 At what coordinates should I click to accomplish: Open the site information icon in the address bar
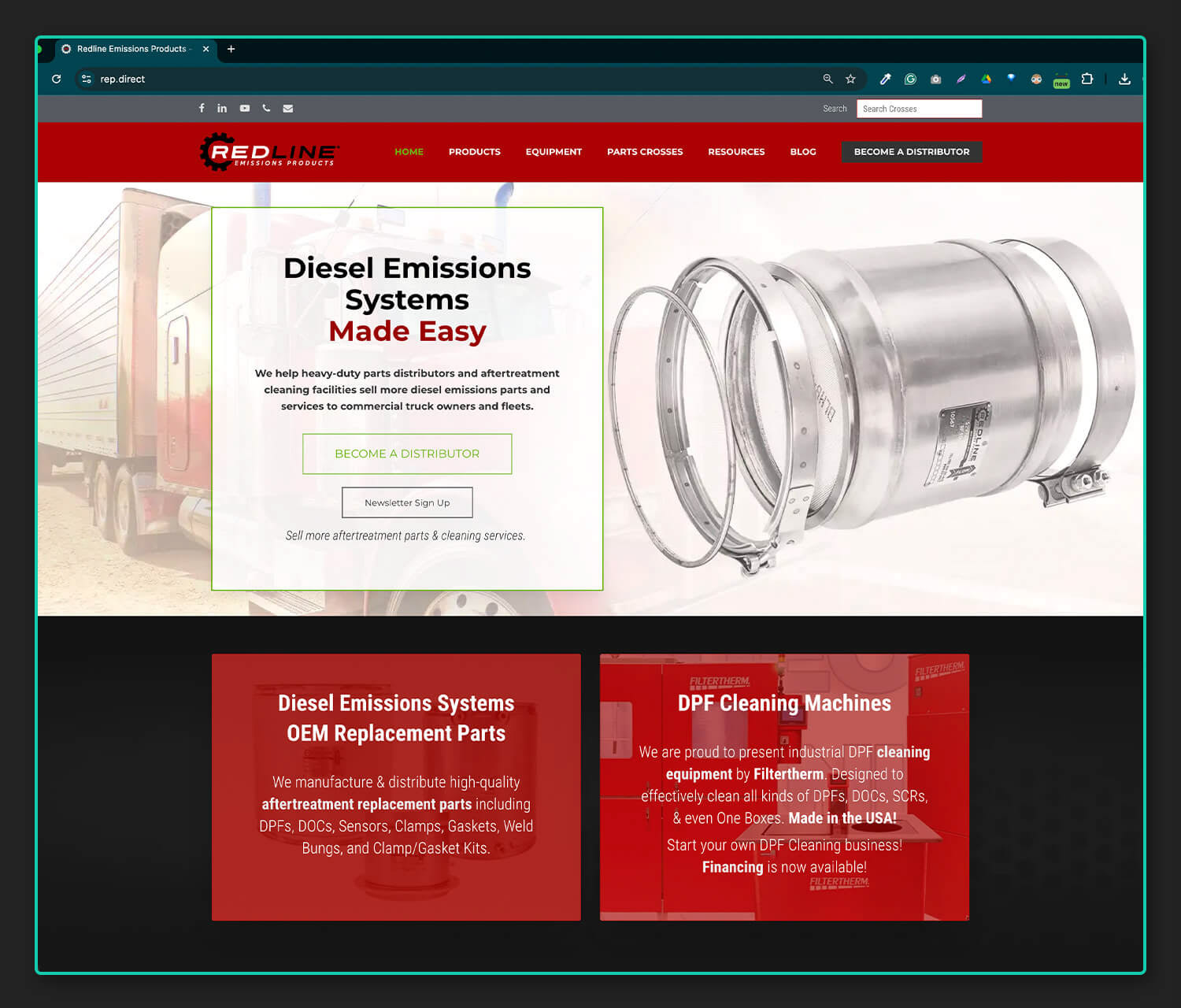pyautogui.click(x=87, y=79)
